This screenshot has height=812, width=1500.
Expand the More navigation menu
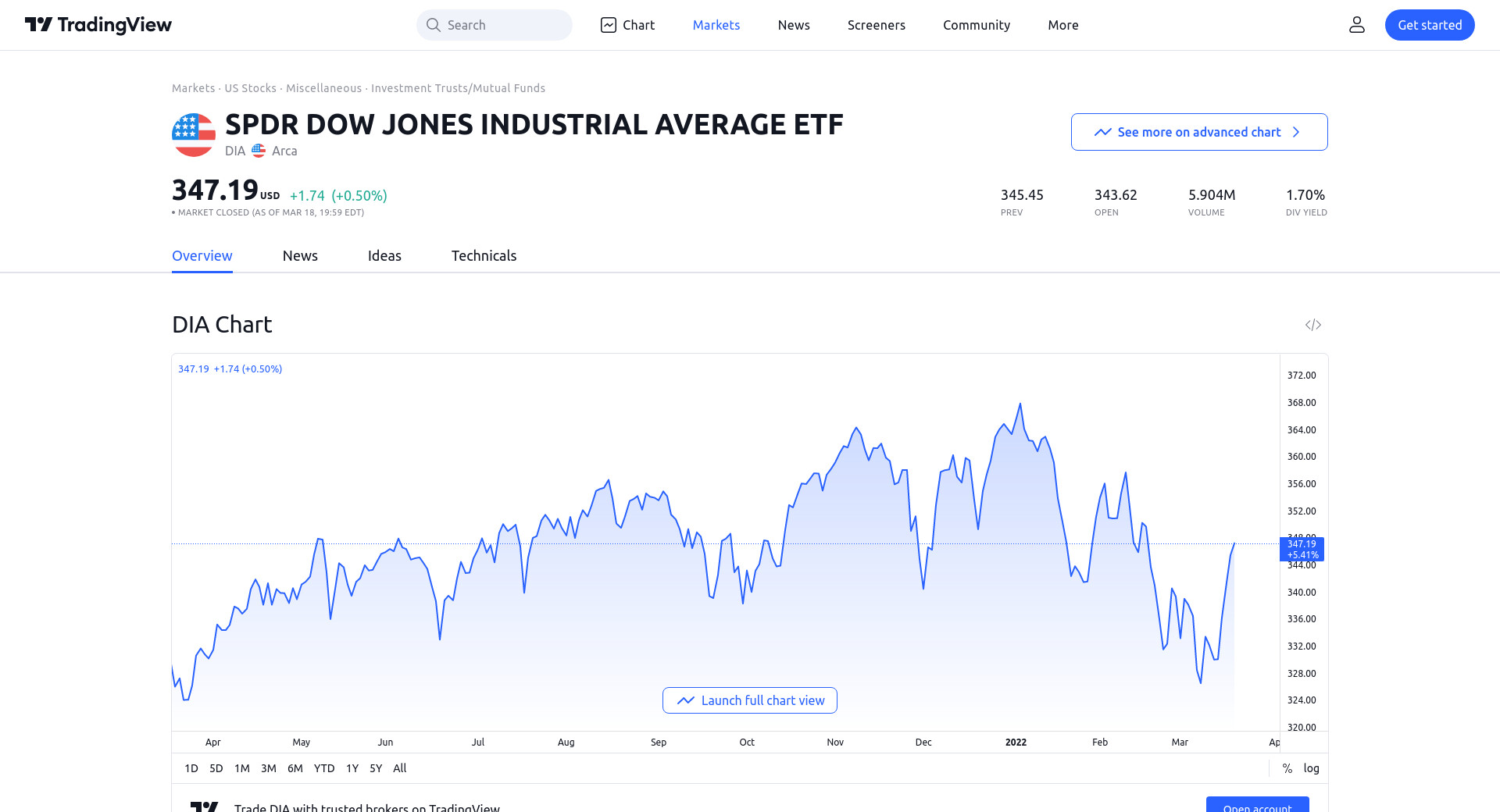pyautogui.click(x=1063, y=25)
